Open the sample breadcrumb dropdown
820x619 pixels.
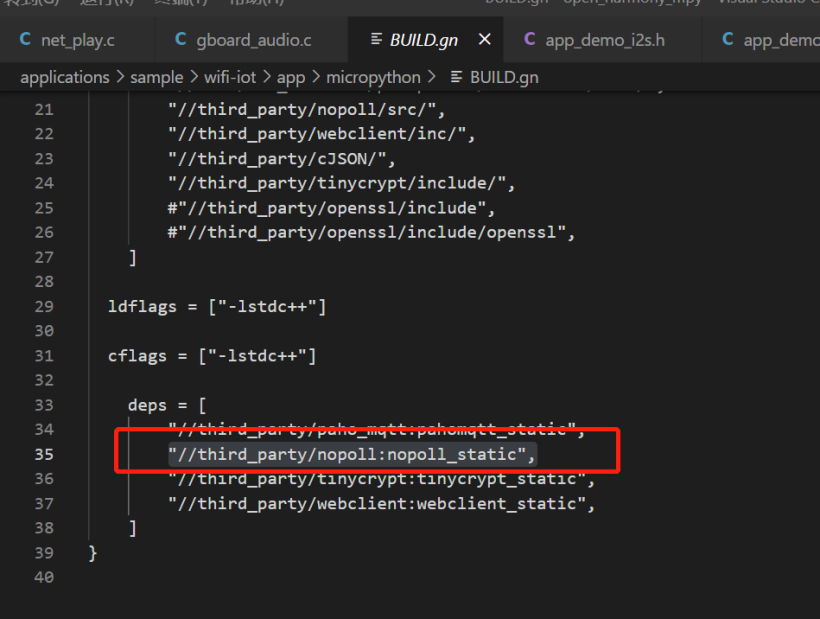(157, 77)
